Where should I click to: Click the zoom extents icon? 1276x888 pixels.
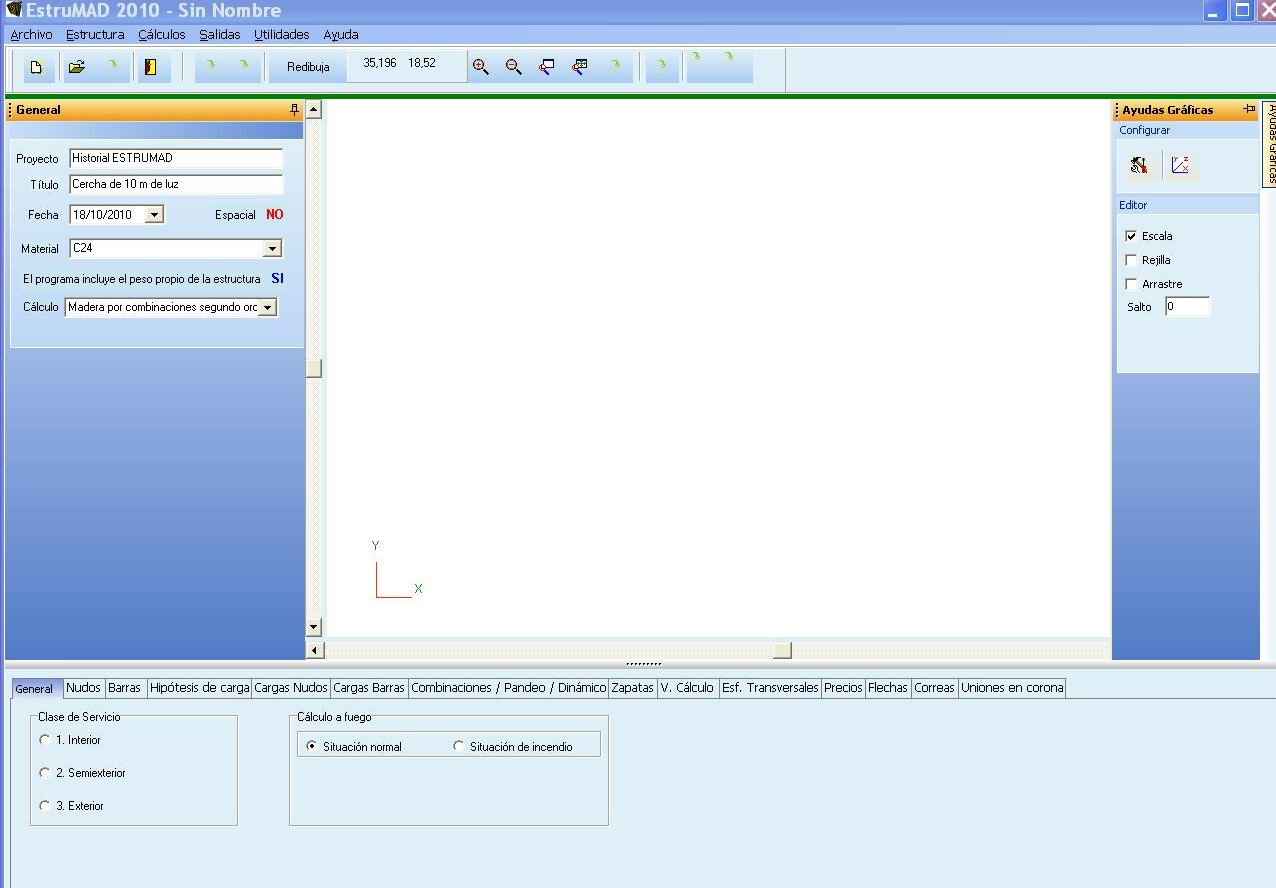click(580, 68)
